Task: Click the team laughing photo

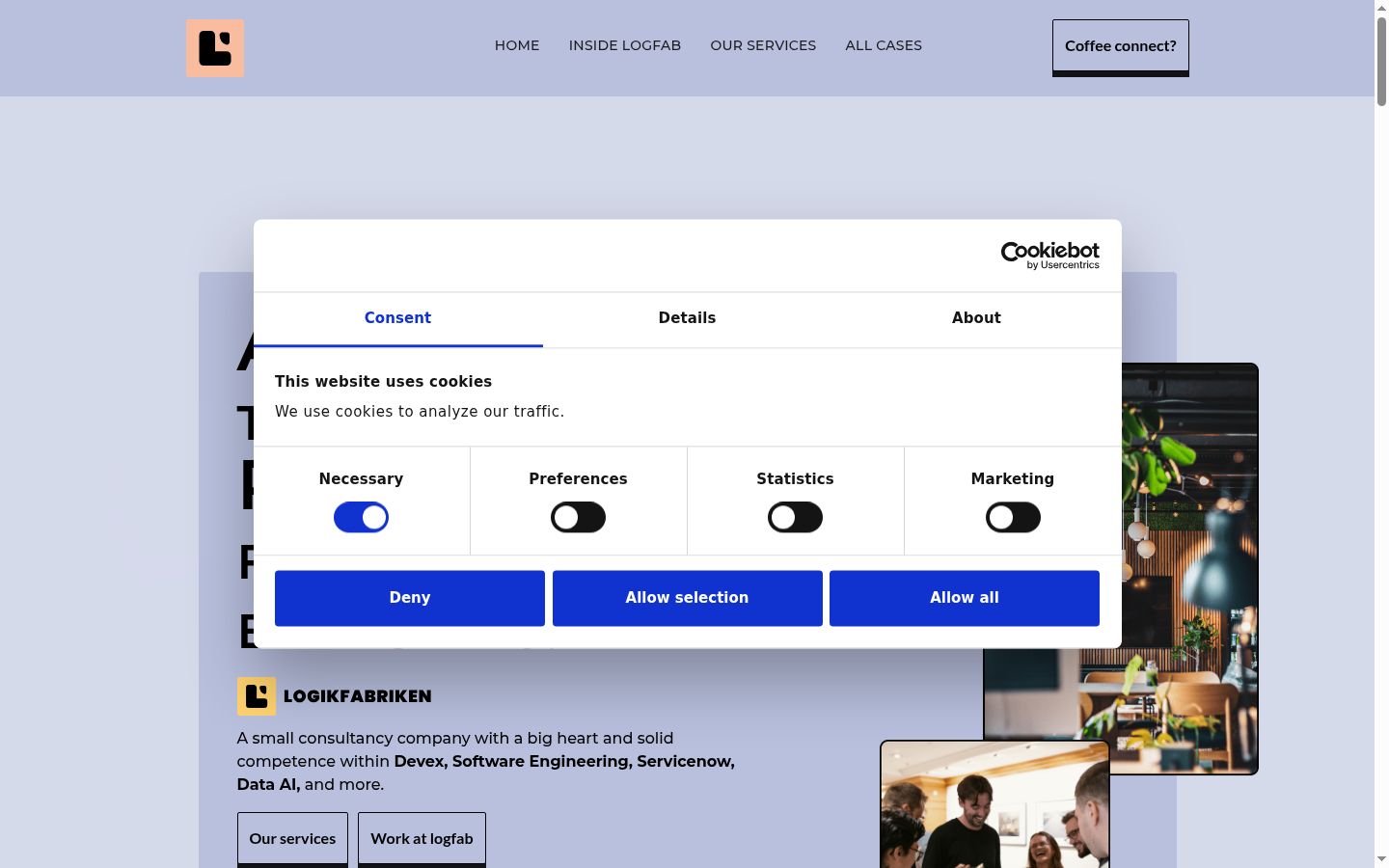Action: (994, 804)
